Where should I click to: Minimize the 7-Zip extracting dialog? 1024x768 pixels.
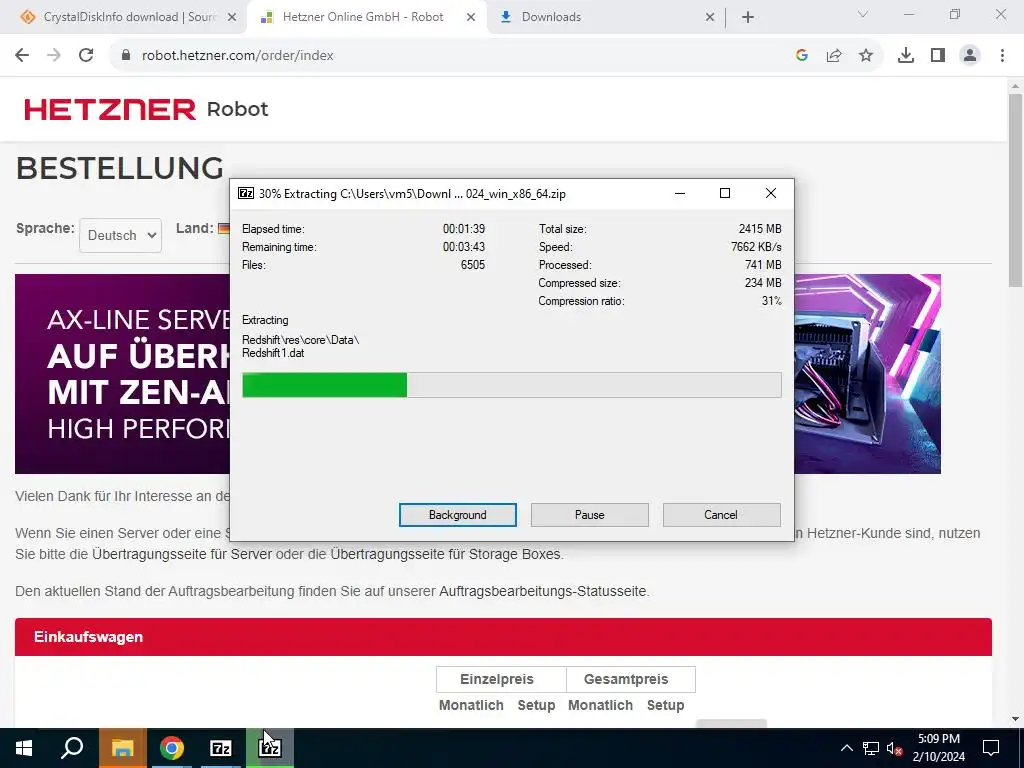[680, 193]
